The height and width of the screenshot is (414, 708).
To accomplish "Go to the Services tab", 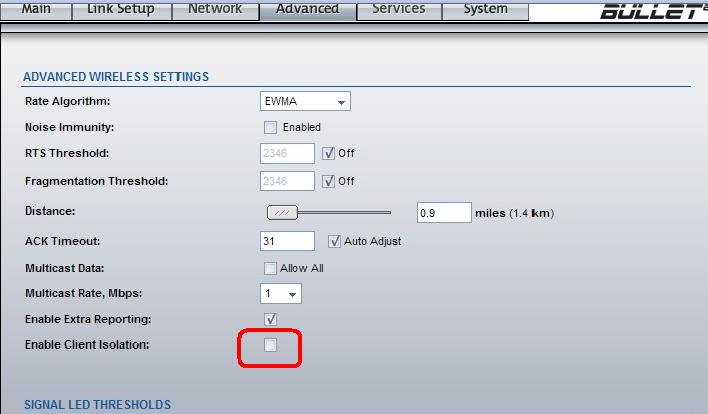I will [399, 10].
